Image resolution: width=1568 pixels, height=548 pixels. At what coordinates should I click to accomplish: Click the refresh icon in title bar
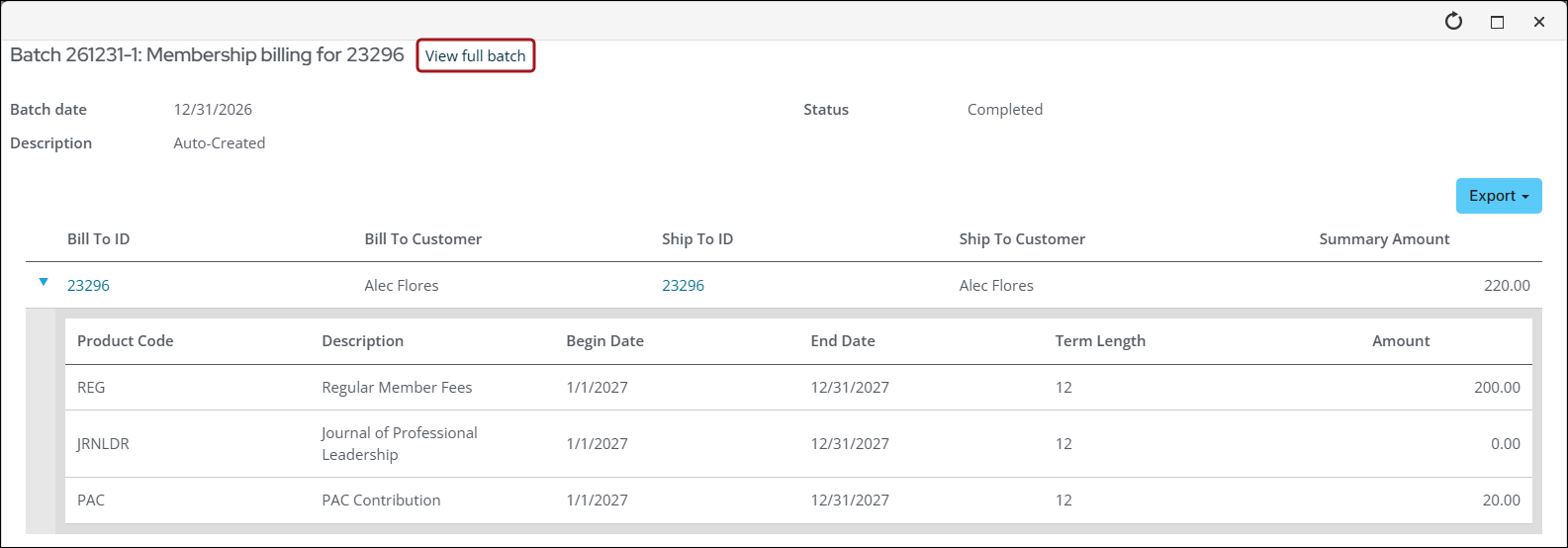pos(1453,22)
